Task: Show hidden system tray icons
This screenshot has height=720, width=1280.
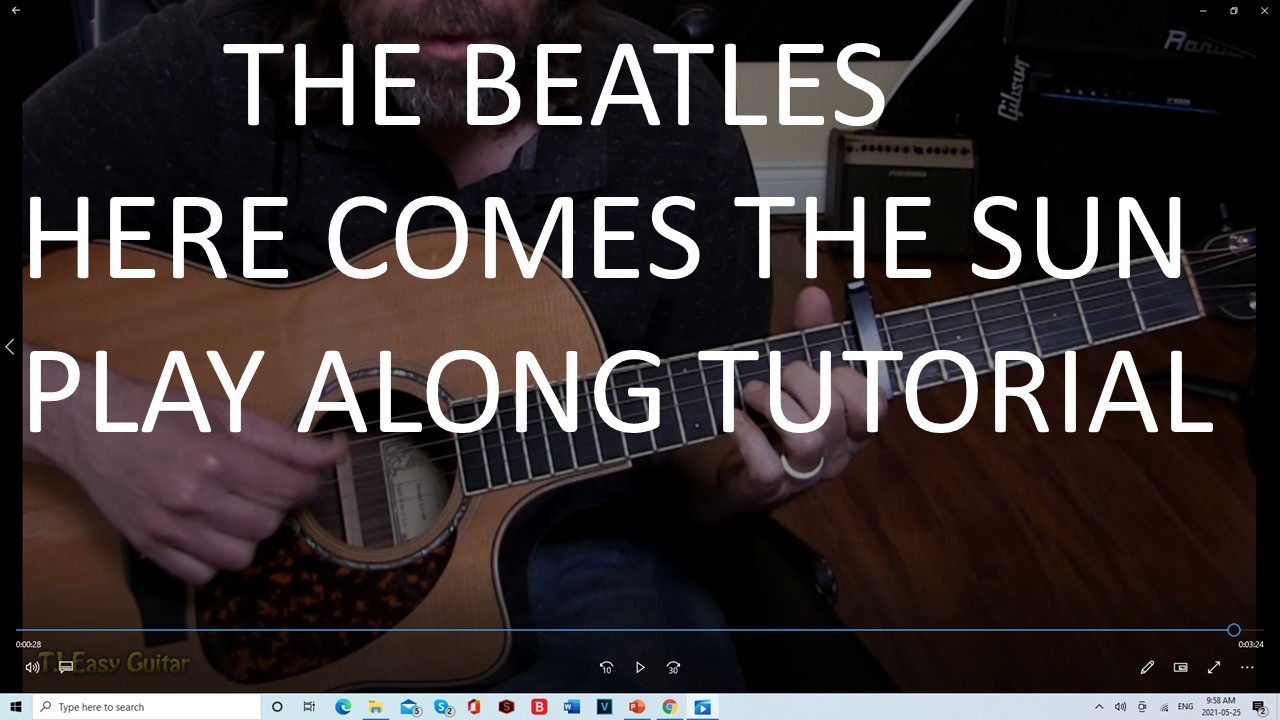Action: (x=1099, y=707)
